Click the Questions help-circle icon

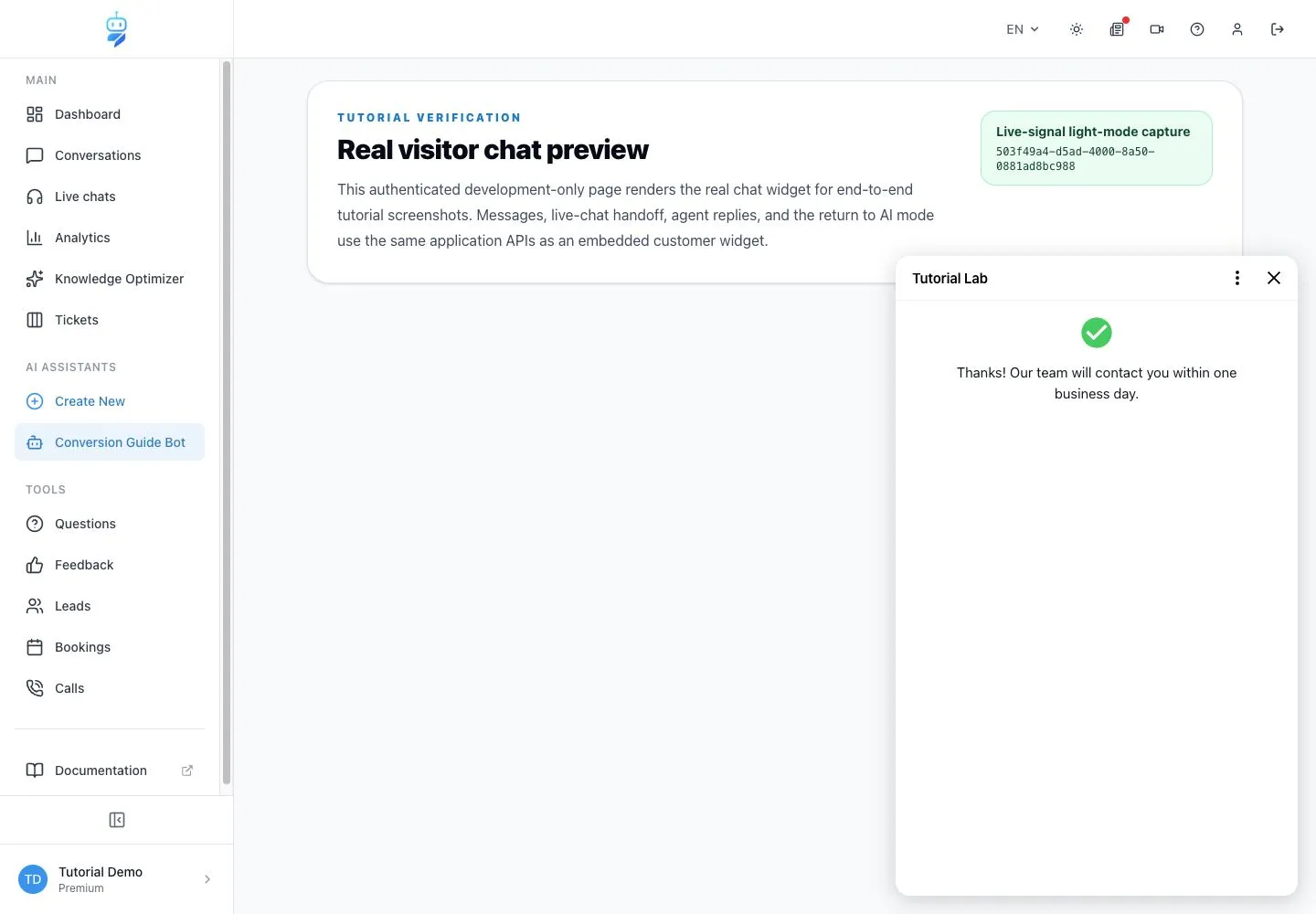[35, 524]
